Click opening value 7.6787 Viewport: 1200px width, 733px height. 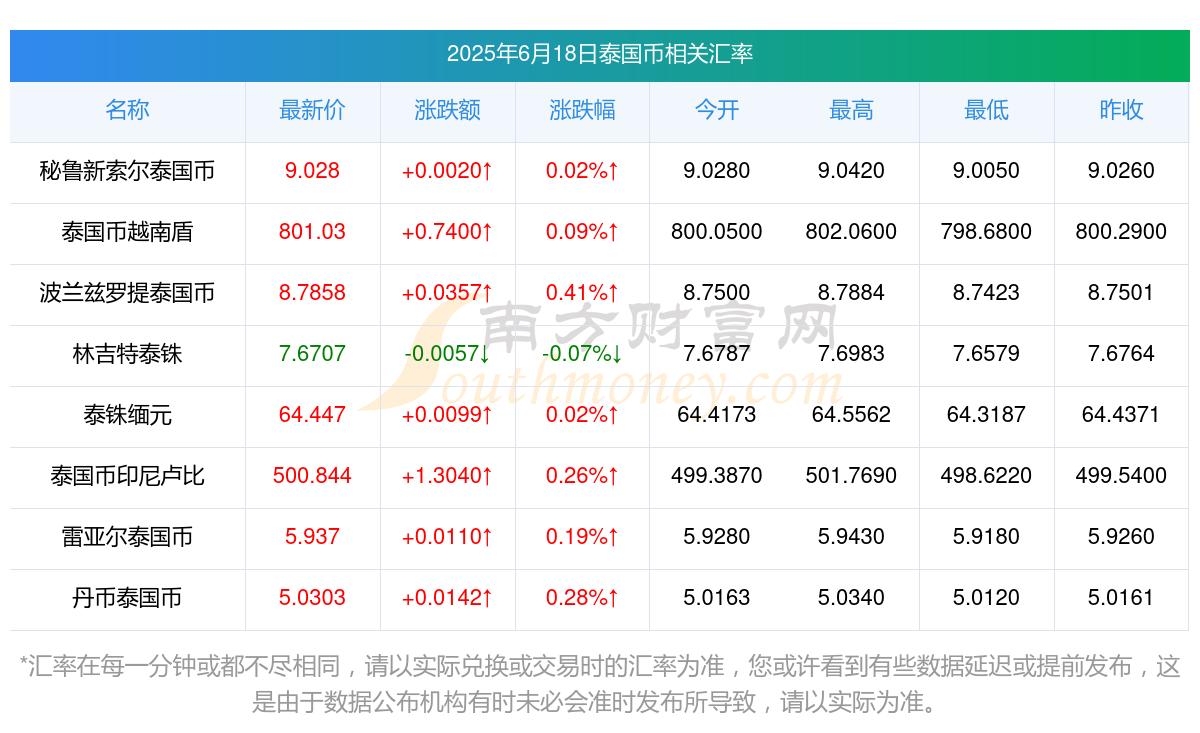pyautogui.click(x=717, y=354)
